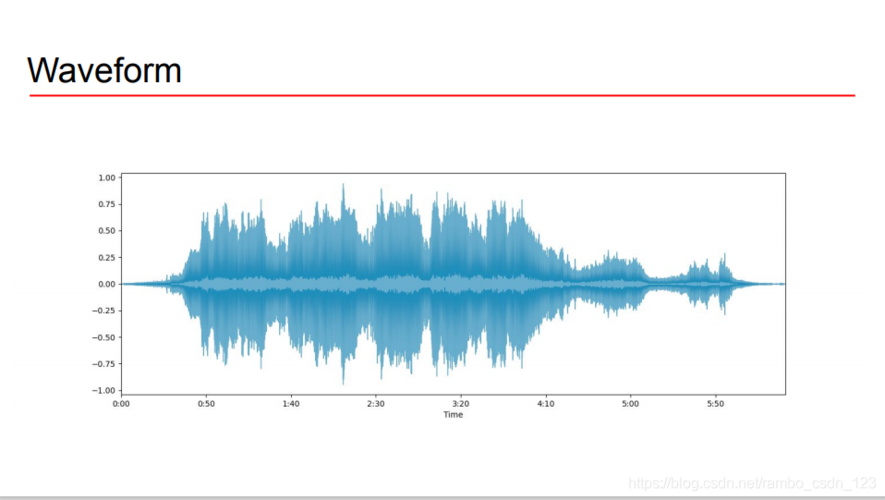This screenshot has height=500, width=885.
Task: Click the Waveform slide title
Action: click(104, 71)
